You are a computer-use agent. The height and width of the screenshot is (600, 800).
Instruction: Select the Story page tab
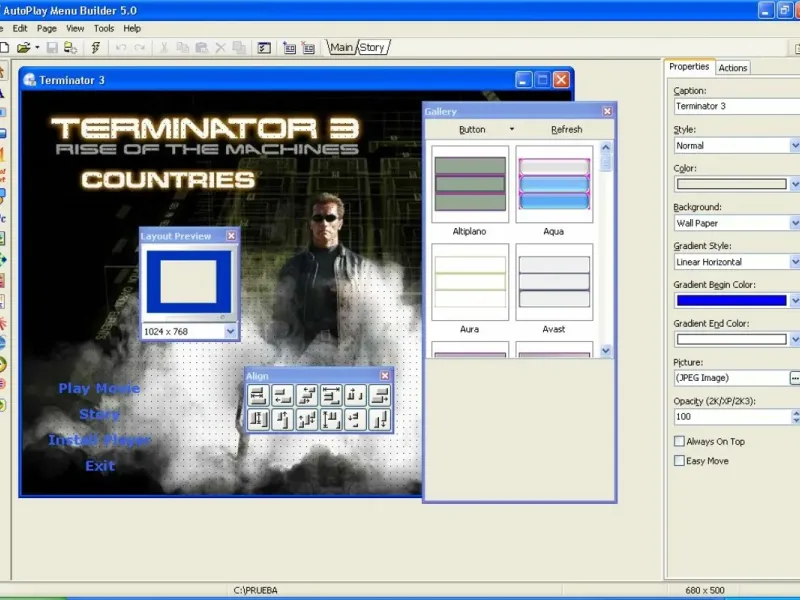pos(372,47)
